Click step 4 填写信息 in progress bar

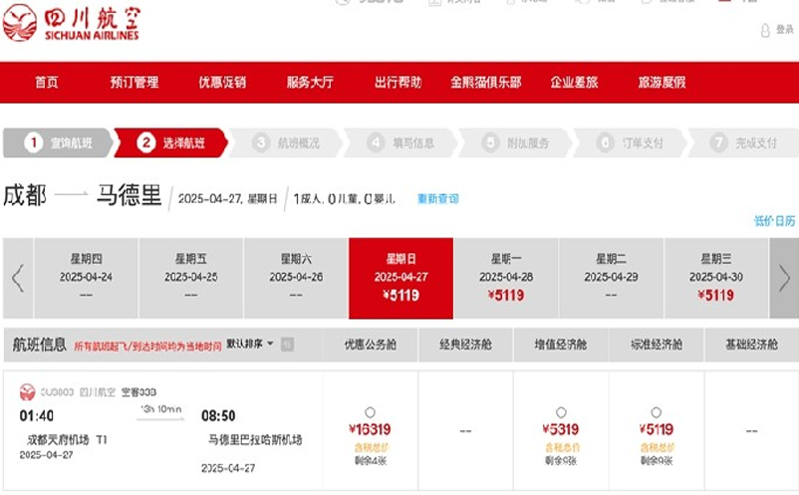[x=401, y=143]
